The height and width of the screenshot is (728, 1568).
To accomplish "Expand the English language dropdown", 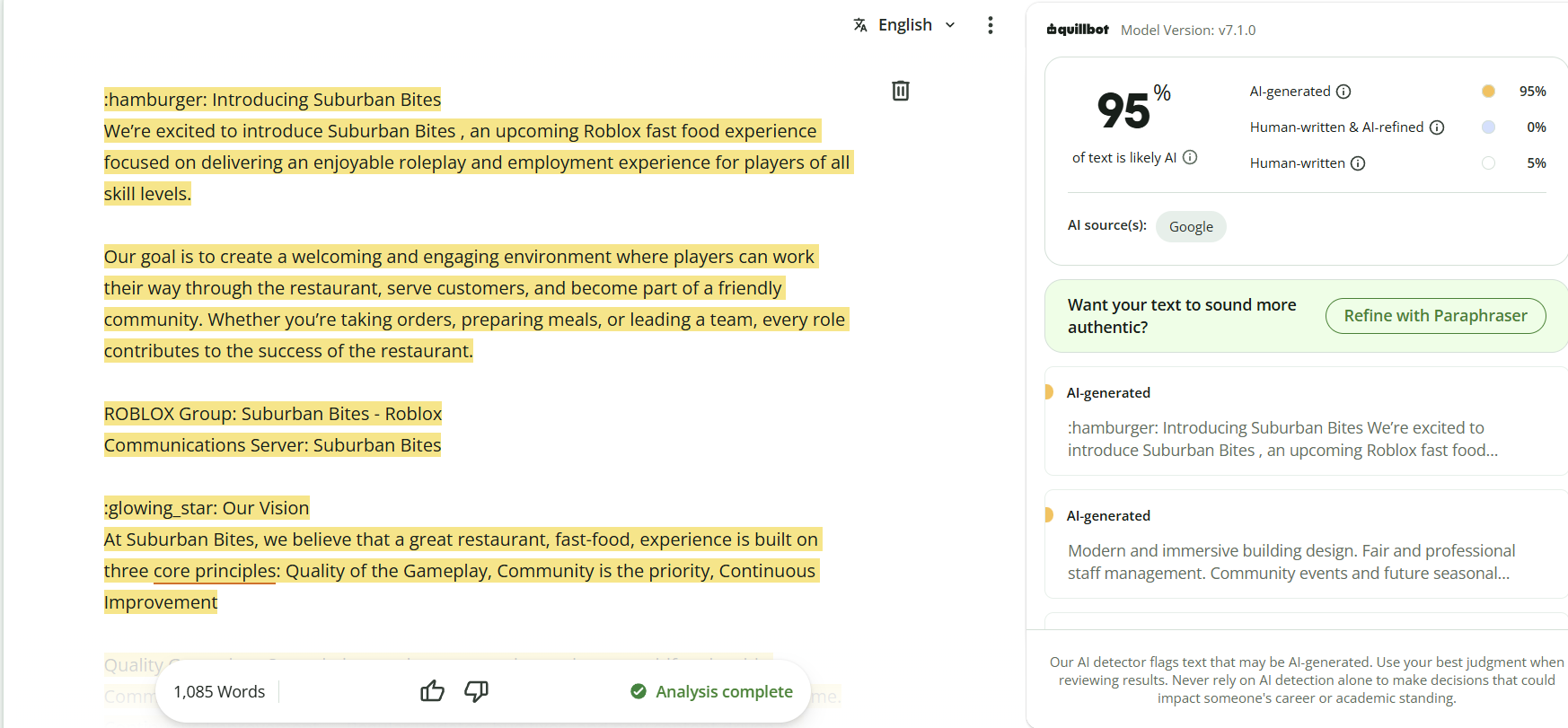I will [x=905, y=25].
